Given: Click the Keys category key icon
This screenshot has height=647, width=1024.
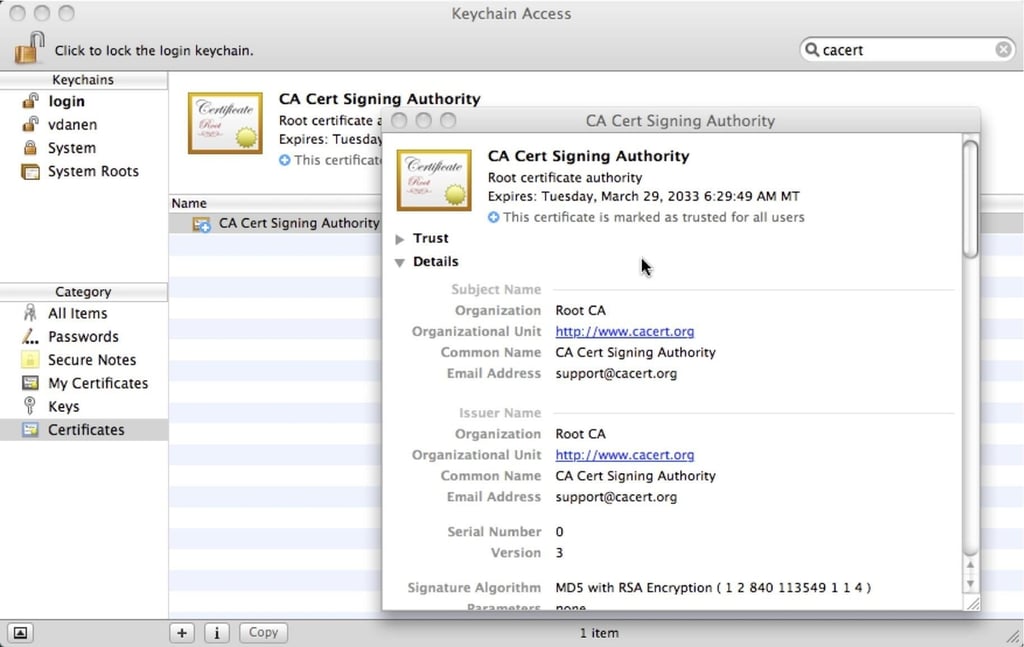Looking at the screenshot, I should 29,406.
